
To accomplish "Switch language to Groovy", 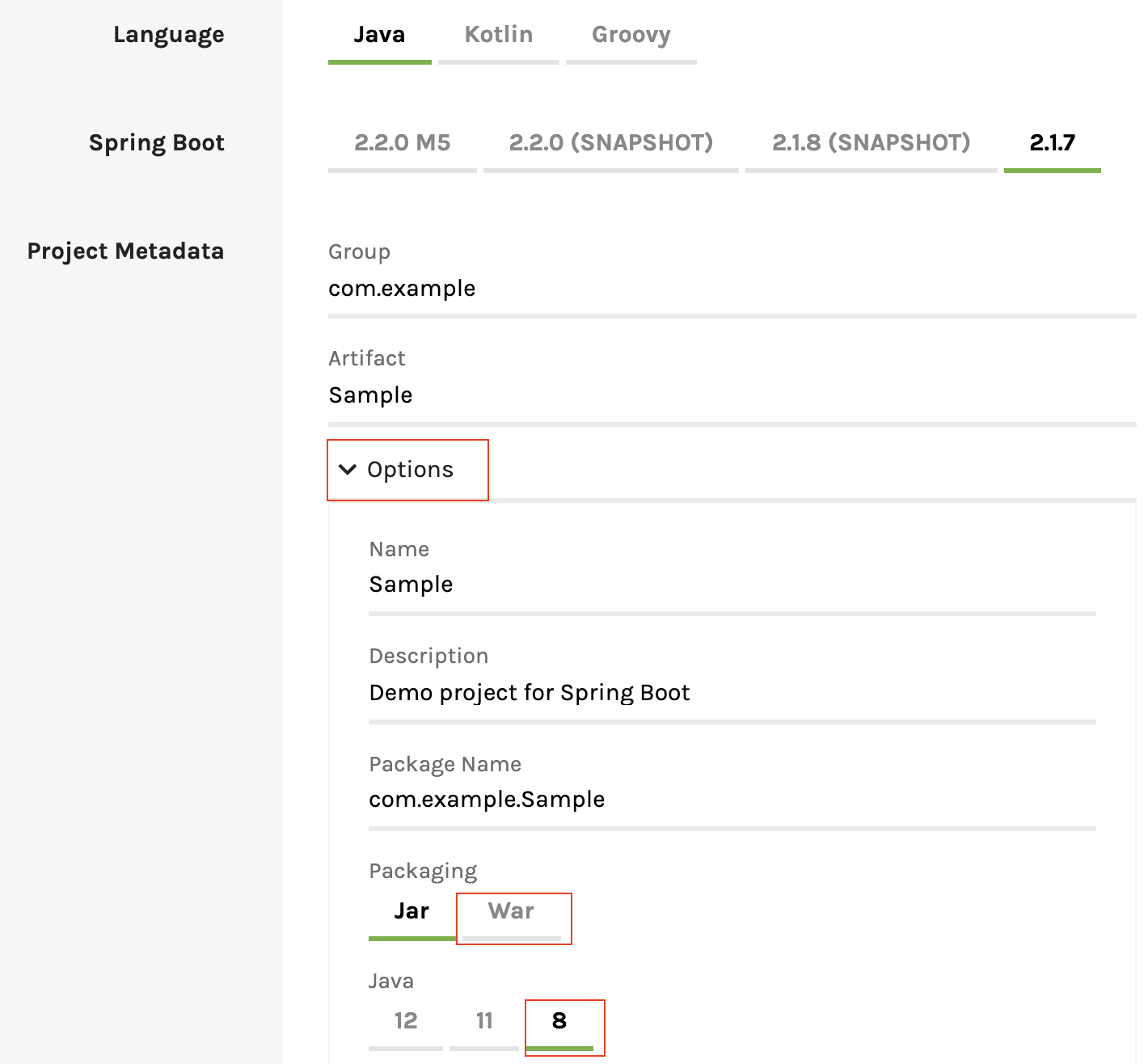I will pos(631,35).
